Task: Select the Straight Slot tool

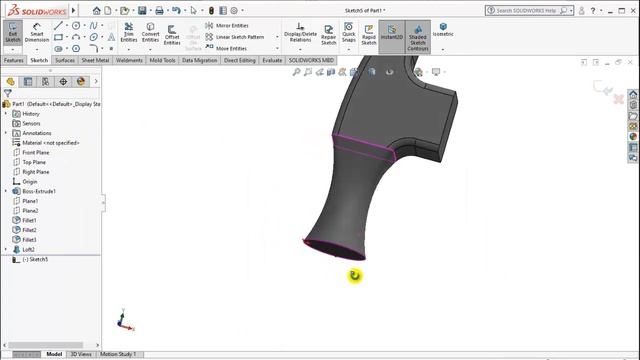Action: (58, 49)
